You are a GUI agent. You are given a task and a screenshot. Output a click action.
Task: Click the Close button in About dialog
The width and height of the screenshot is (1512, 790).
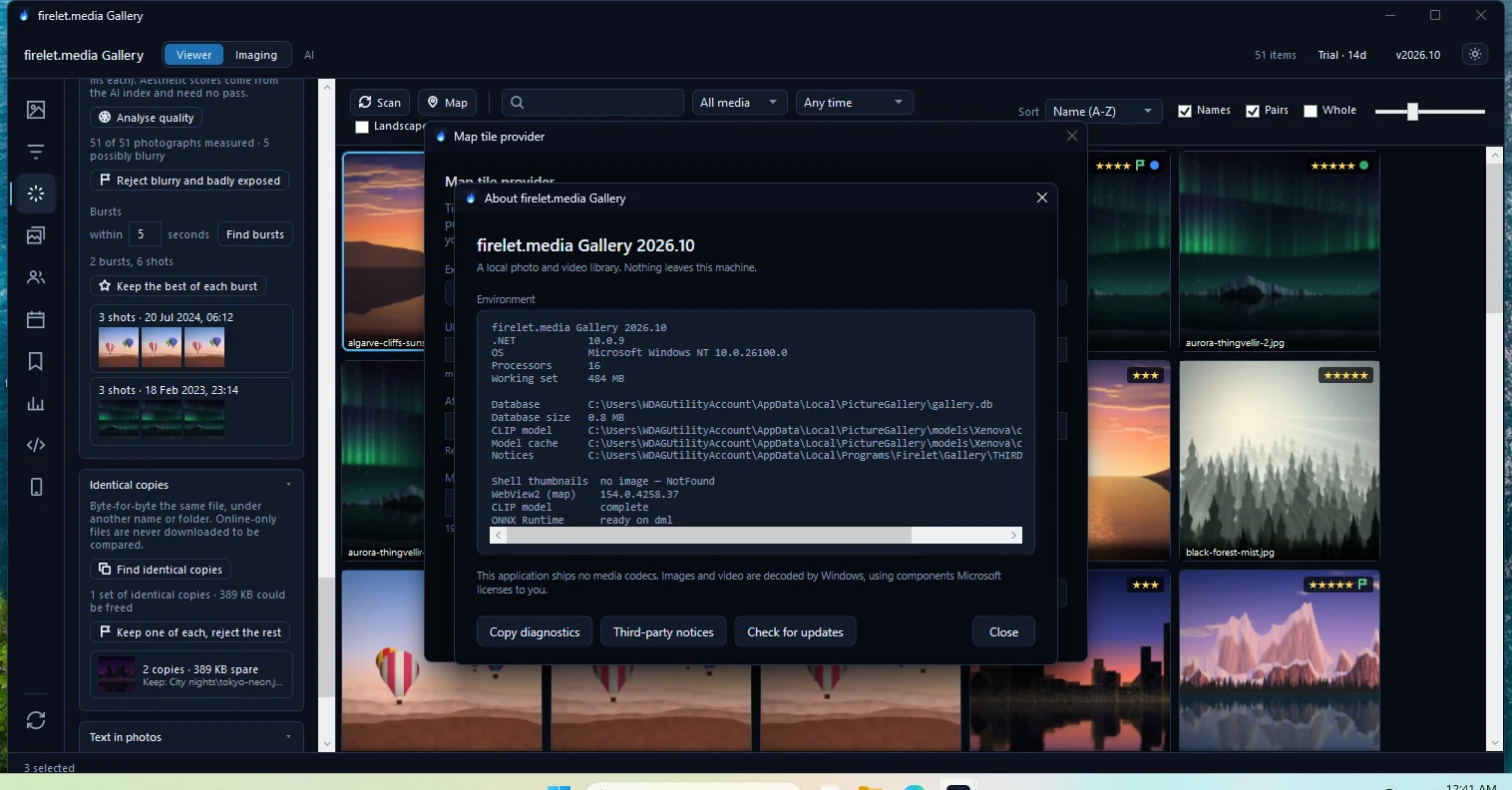(1003, 632)
